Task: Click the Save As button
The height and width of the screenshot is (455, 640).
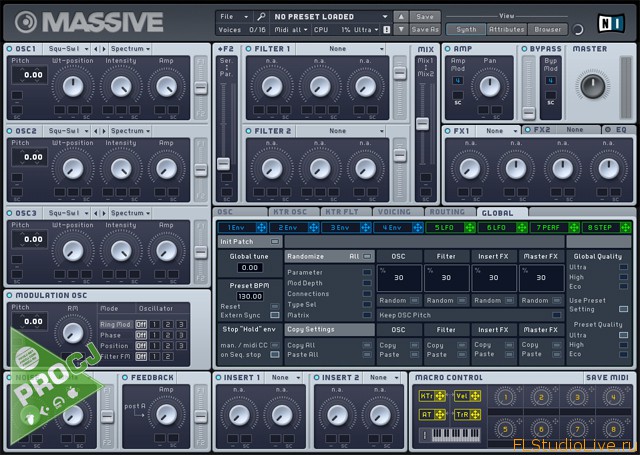Action: [425, 30]
